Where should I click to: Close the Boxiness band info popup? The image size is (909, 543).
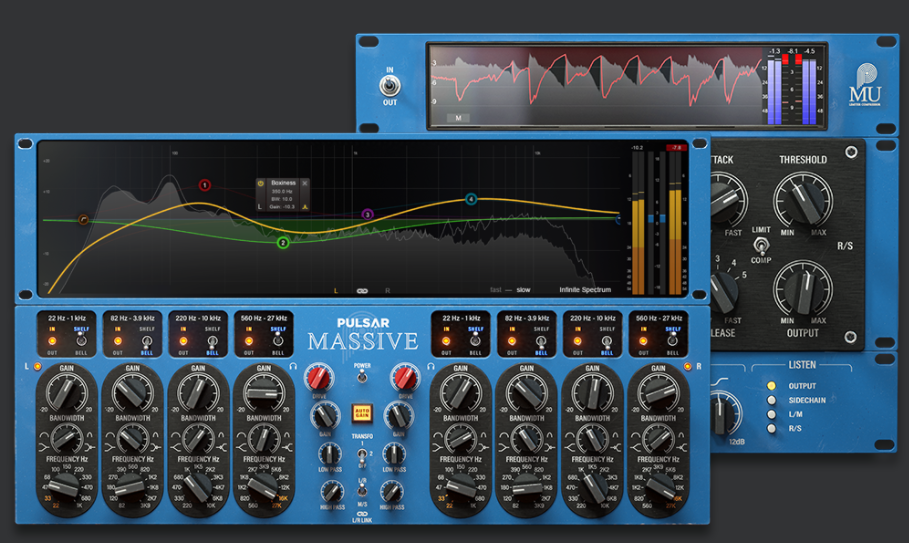[x=305, y=183]
